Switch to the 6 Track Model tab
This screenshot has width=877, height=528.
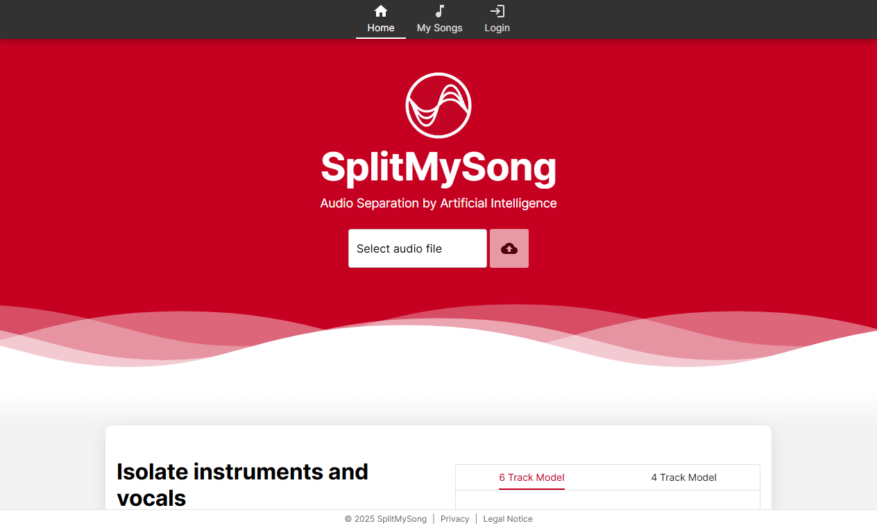[531, 478]
